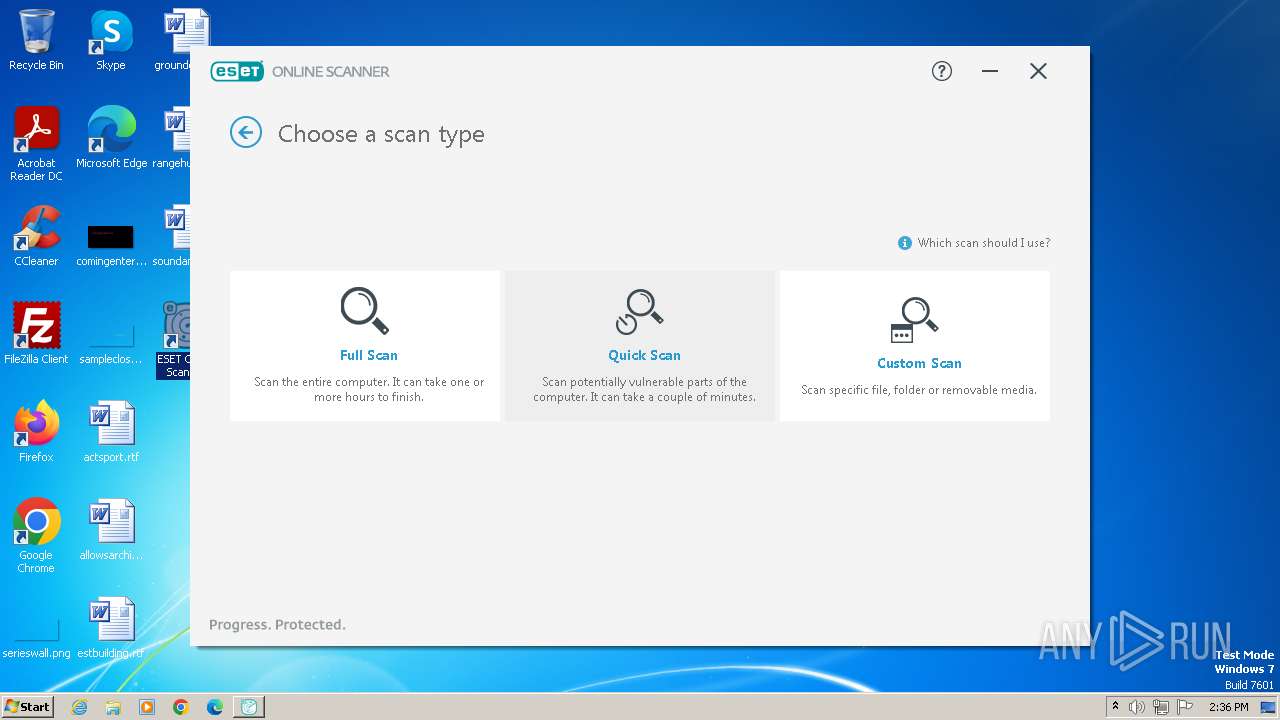Select actsport.rtf desktop file
The width and height of the screenshot is (1280, 720).
point(111,432)
